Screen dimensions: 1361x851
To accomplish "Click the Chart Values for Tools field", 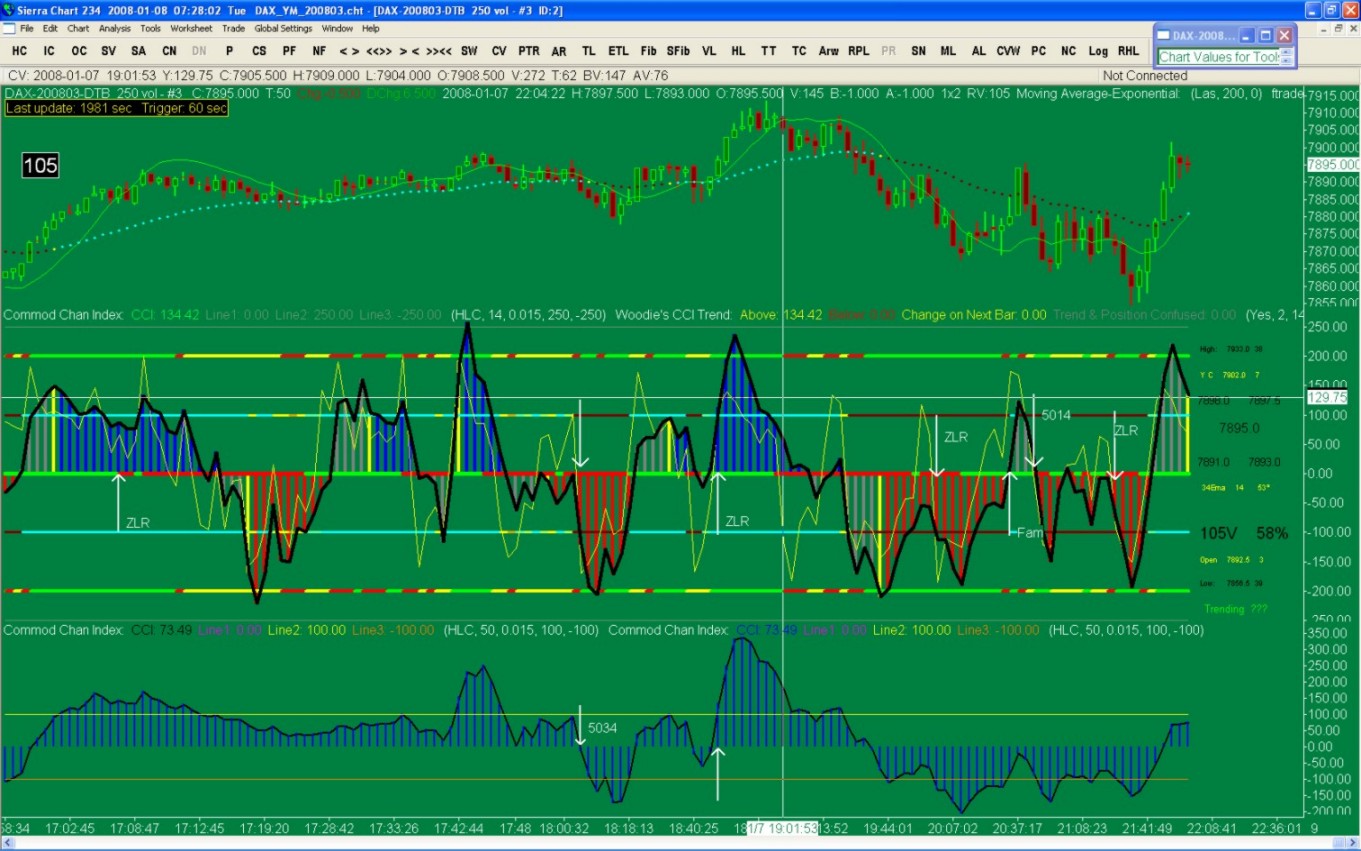I will [x=1219, y=57].
